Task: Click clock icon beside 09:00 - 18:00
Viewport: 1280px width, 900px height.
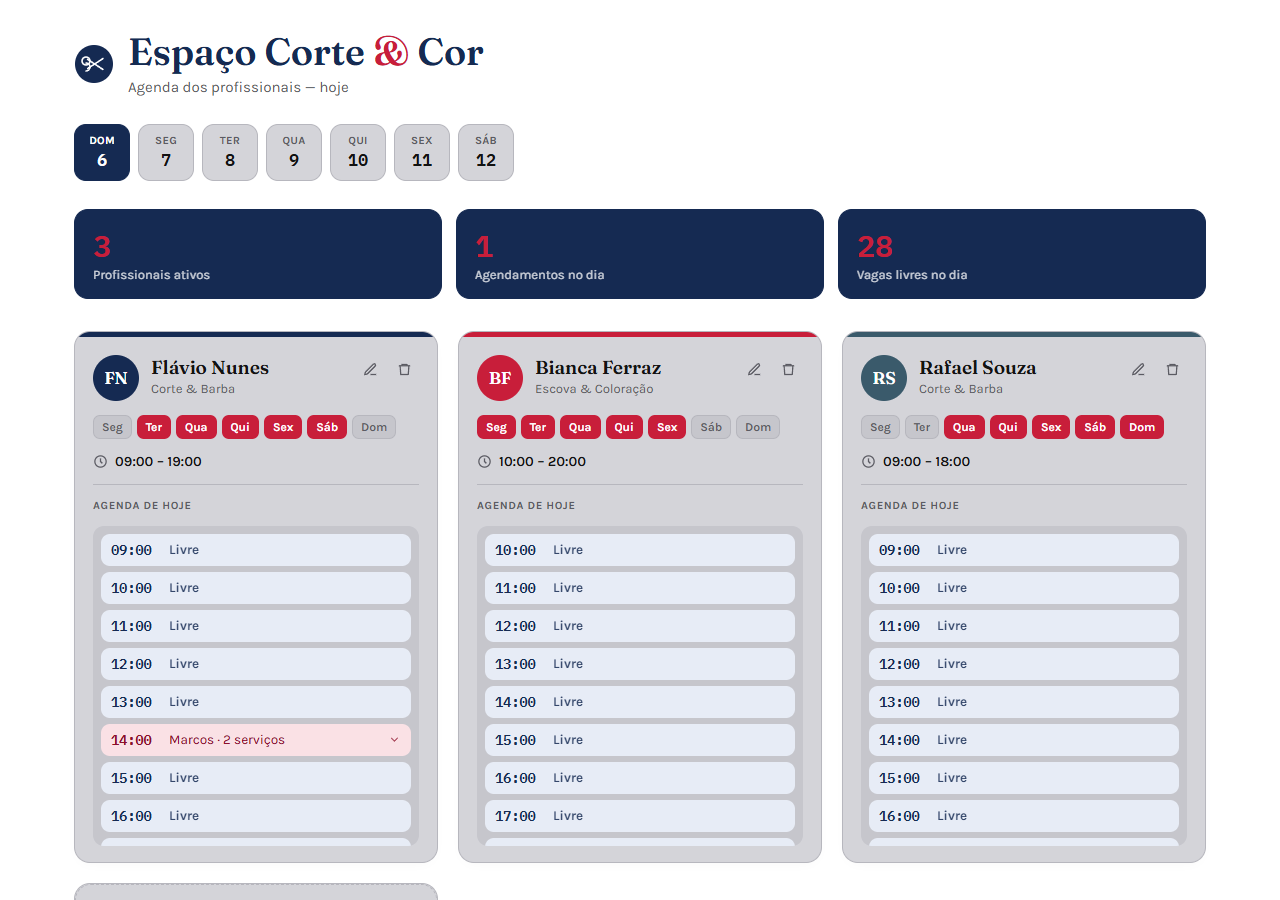Action: [x=868, y=462]
